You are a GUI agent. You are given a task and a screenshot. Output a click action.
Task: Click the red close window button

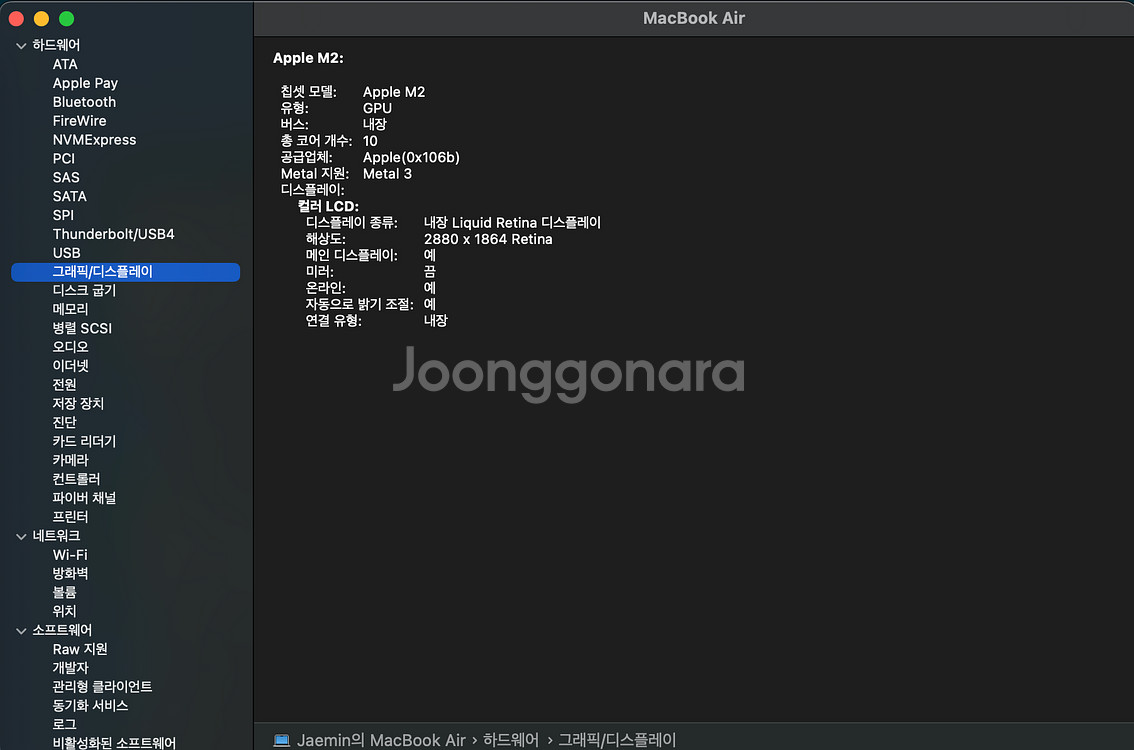(x=16, y=19)
